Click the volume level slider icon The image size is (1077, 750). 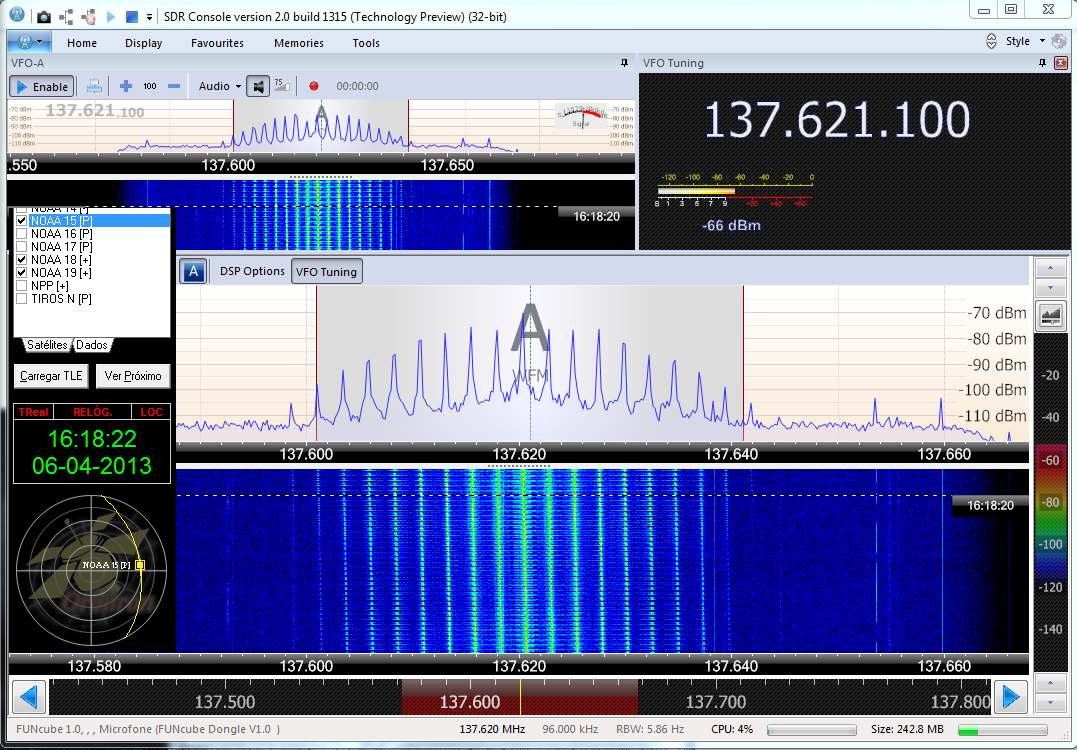click(282, 87)
